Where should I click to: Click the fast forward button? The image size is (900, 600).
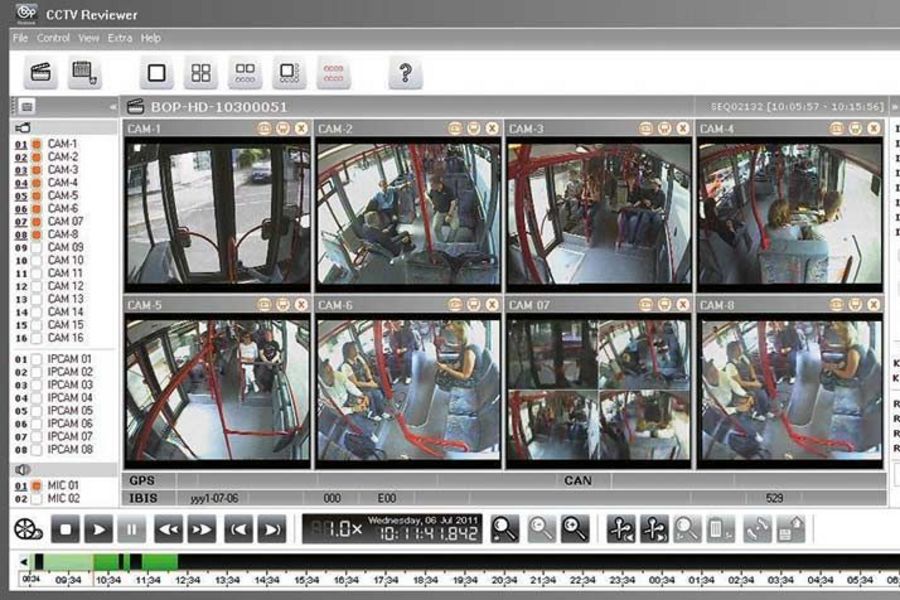coord(202,529)
